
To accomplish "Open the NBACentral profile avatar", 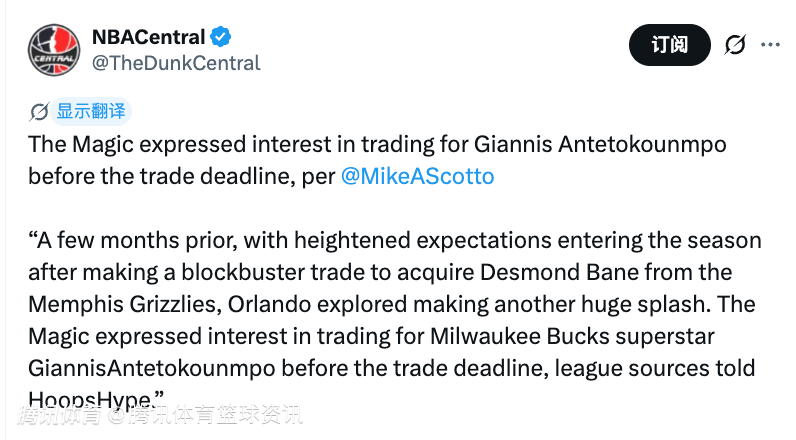I will (54, 50).
